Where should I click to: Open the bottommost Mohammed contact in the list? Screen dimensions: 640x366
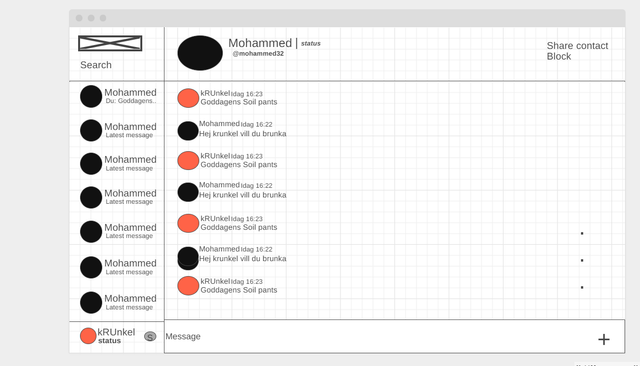click(x=118, y=302)
